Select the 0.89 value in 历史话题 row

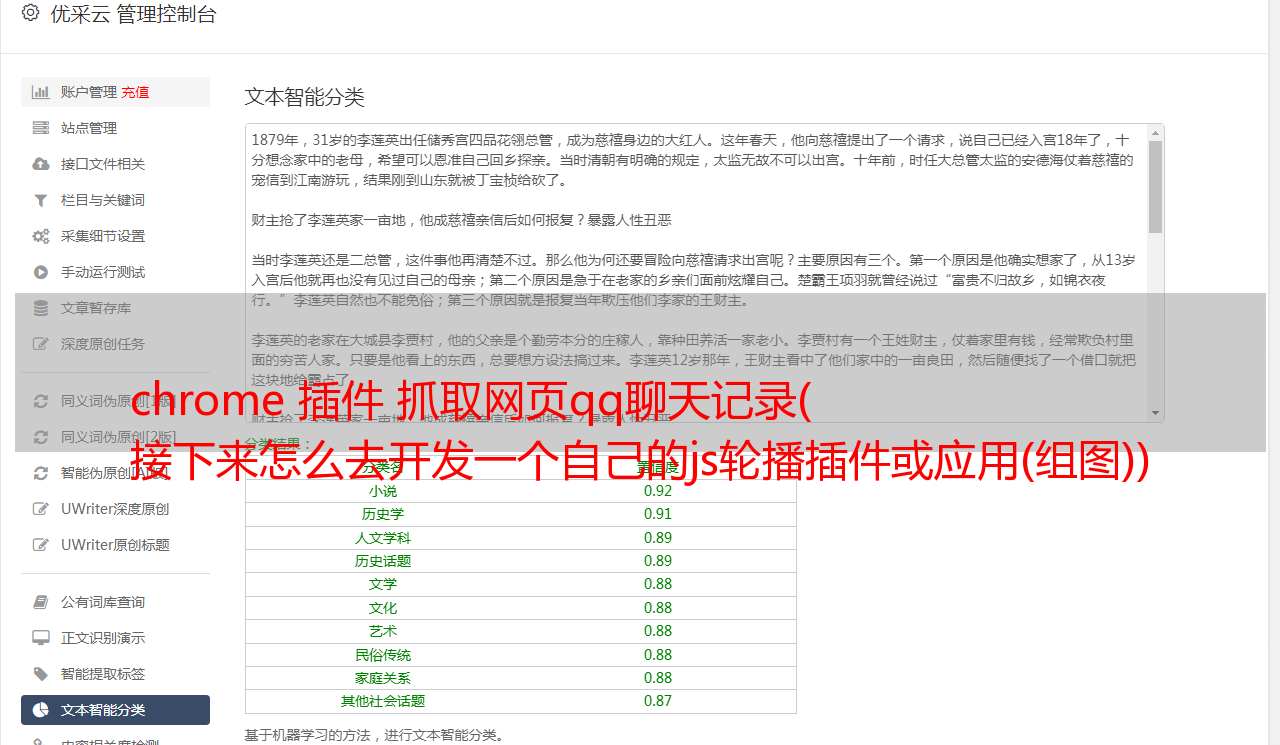pos(658,561)
